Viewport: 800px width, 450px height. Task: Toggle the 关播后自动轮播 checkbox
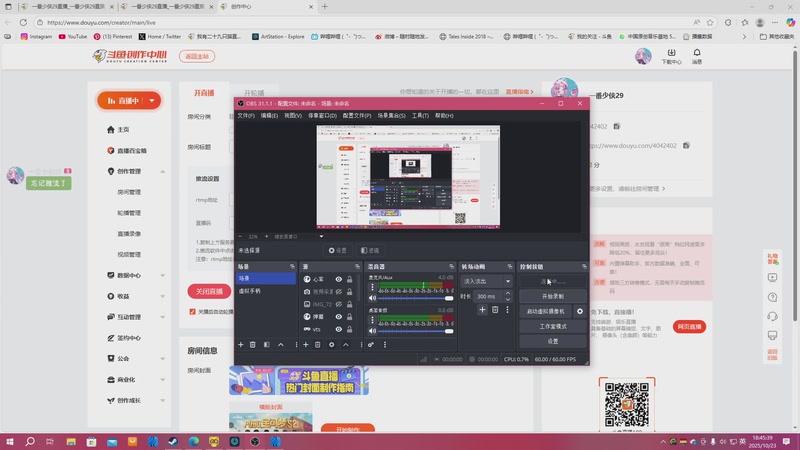tap(192, 312)
